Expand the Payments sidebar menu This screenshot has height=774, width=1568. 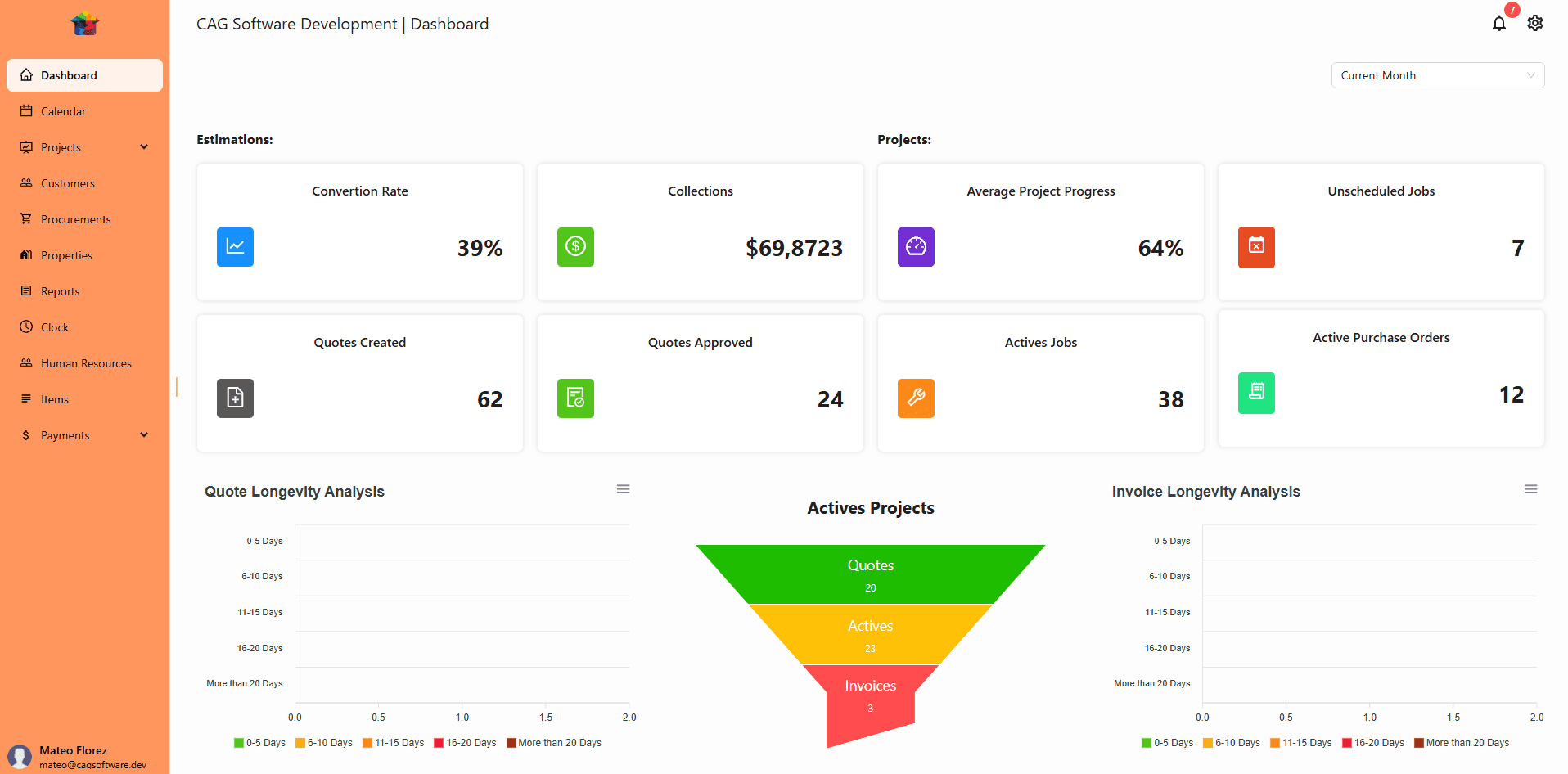(x=144, y=434)
